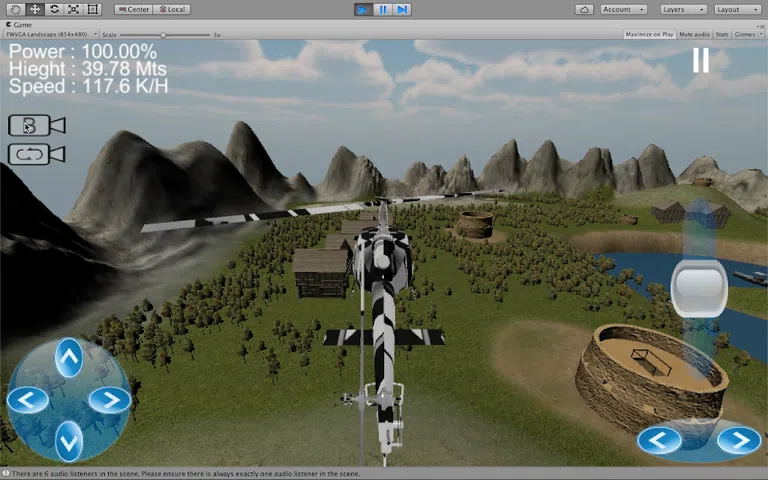The height and width of the screenshot is (480, 768).
Task: Select the Game tab
Action: pyautogui.click(x=19, y=24)
